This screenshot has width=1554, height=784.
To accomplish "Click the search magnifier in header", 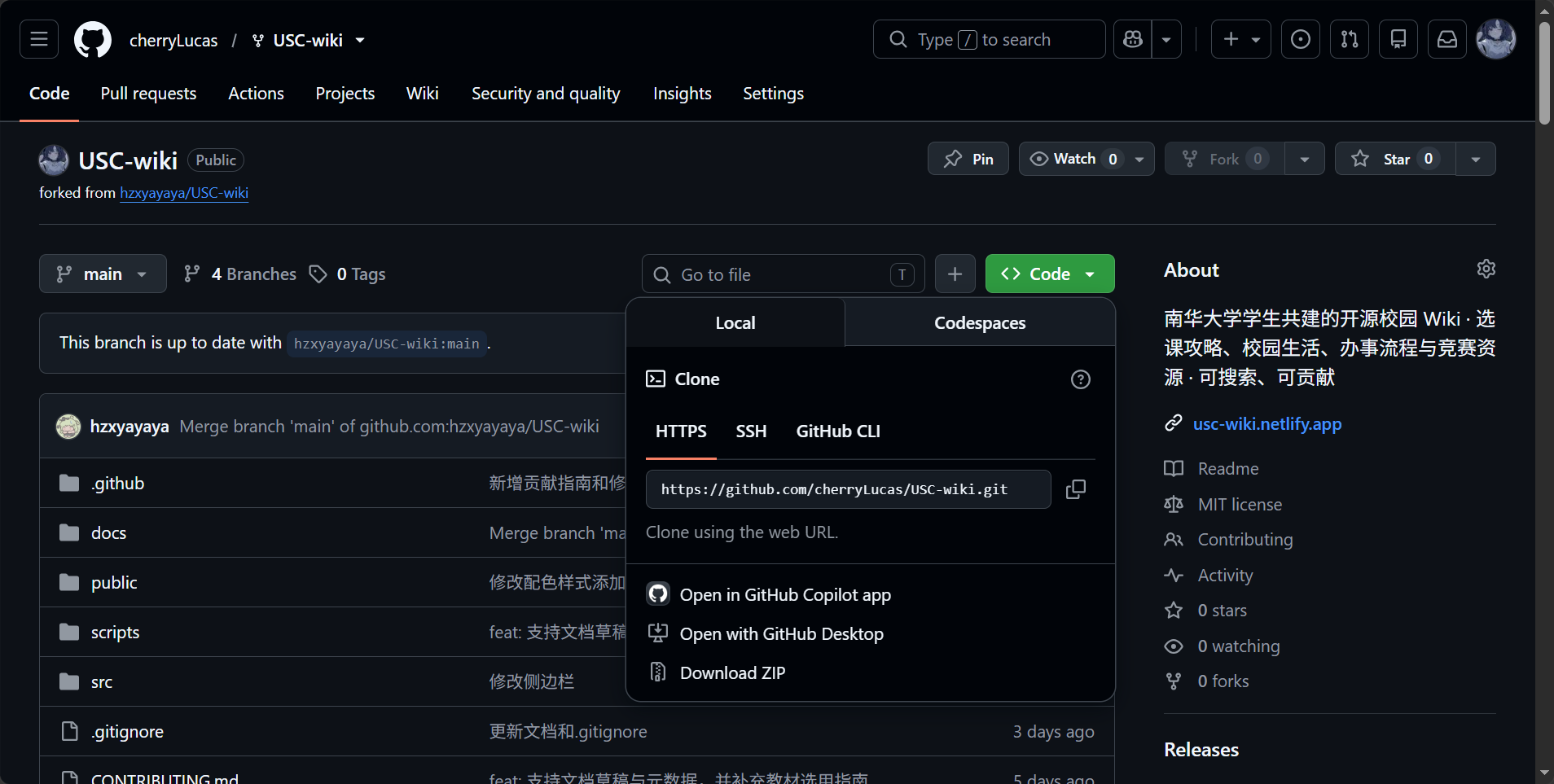I will [x=898, y=39].
